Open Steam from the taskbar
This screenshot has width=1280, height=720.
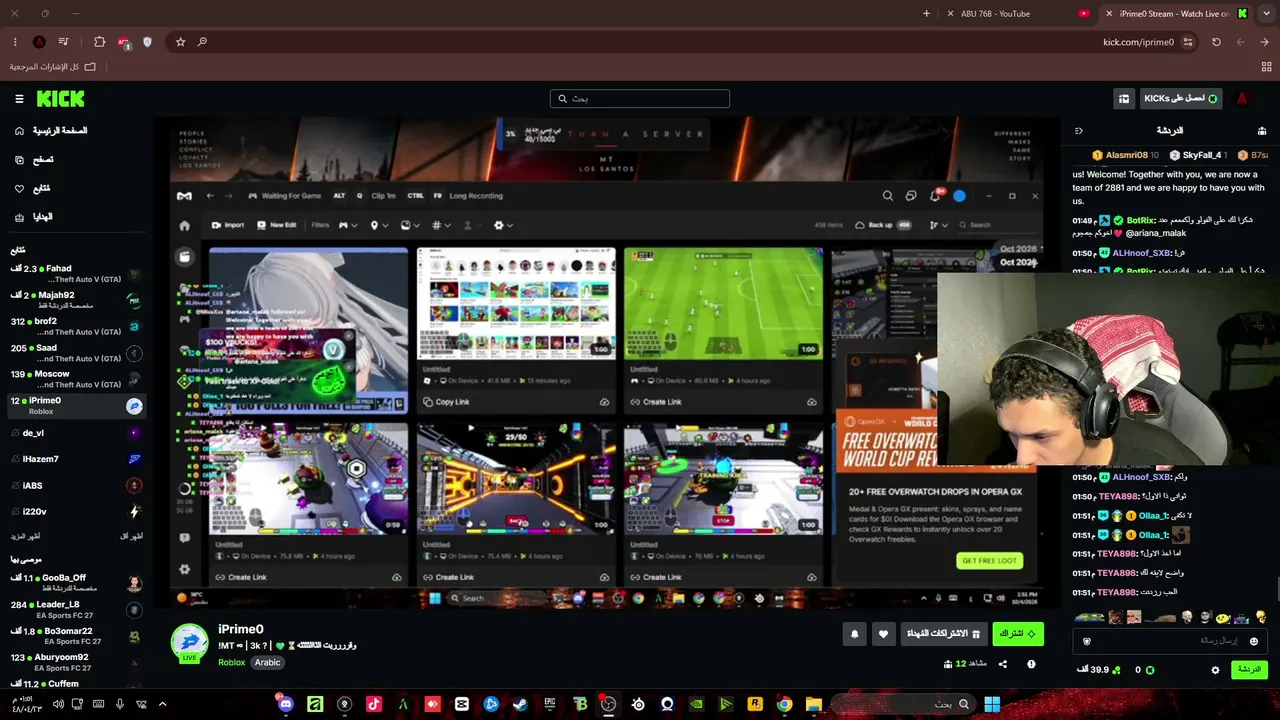point(520,704)
